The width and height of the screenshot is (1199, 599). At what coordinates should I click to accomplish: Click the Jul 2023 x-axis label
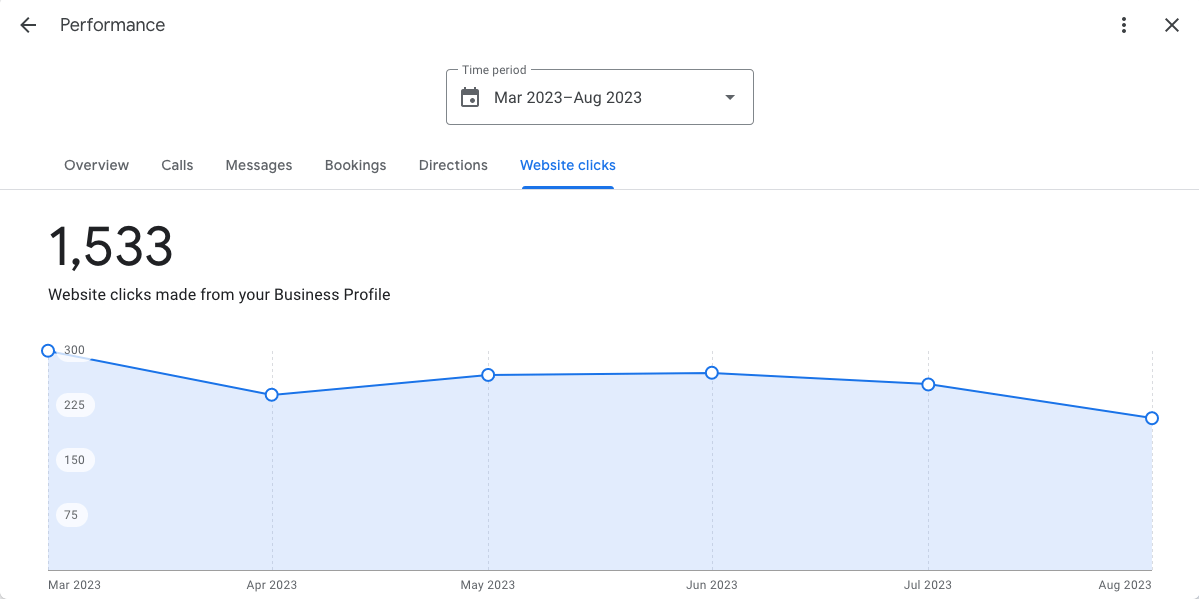click(x=928, y=585)
